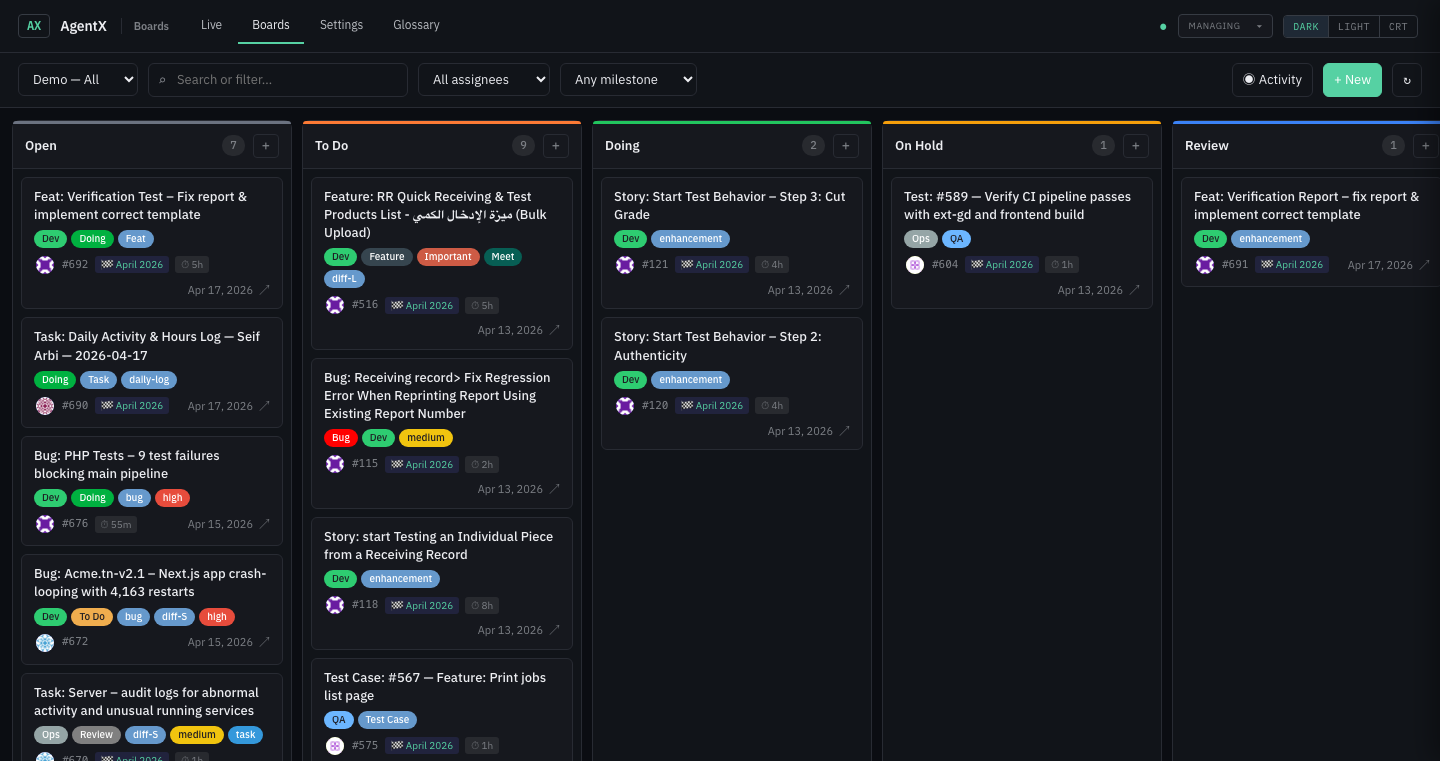This screenshot has height=761, width=1440.
Task: Click the Important label on card #516
Action: click(448, 257)
